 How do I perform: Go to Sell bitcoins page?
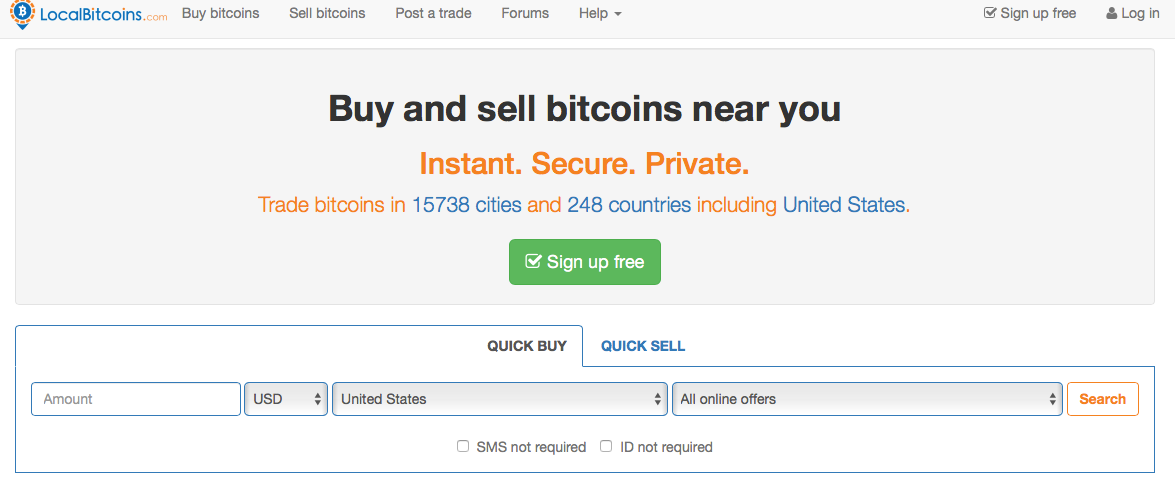click(x=327, y=13)
